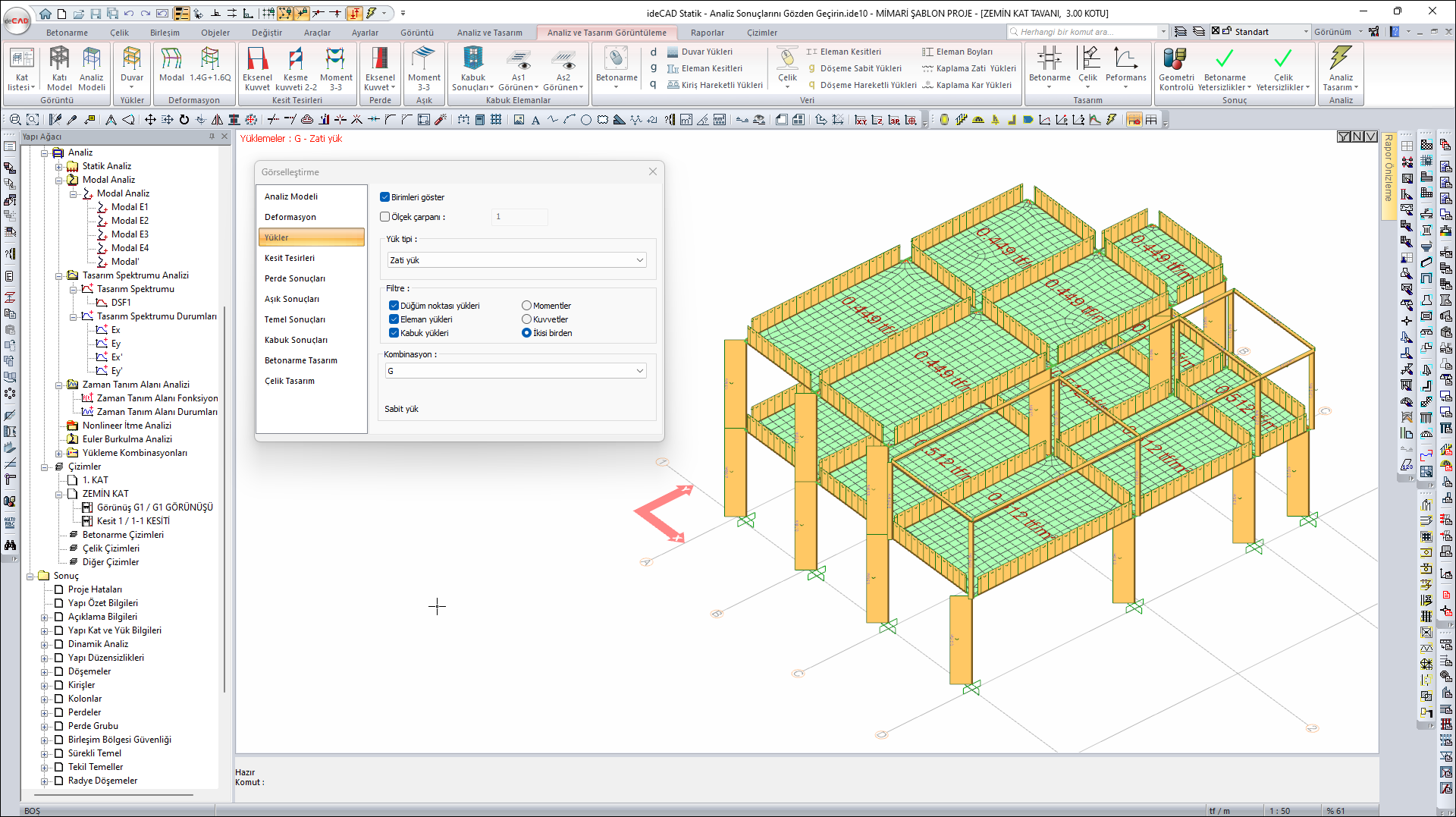Select Deformasyon in the Görselleştirme list

pos(290,217)
